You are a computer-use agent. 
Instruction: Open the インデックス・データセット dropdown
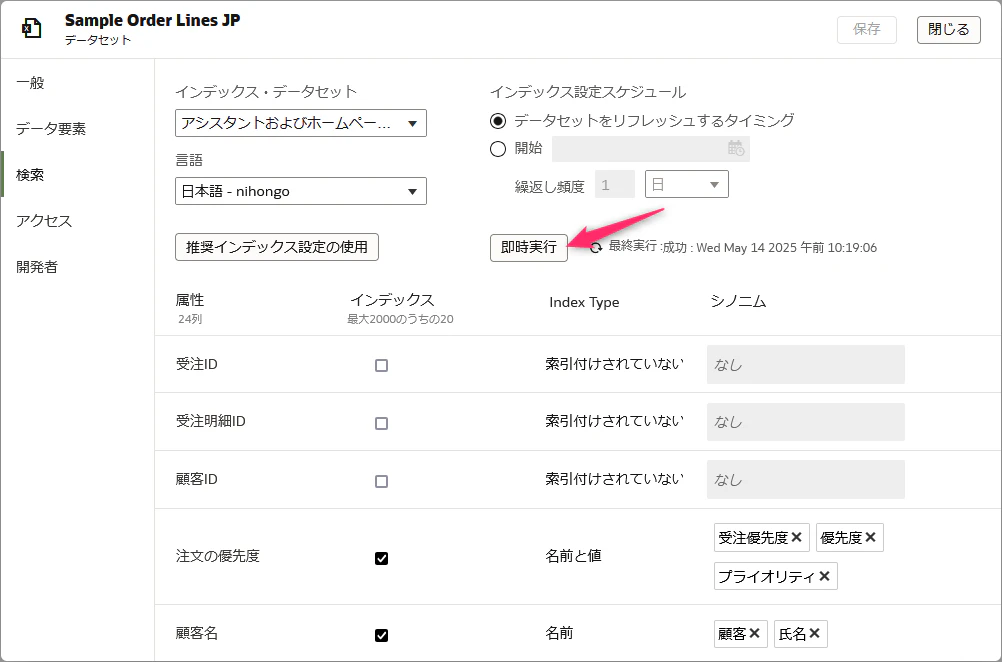(x=301, y=123)
